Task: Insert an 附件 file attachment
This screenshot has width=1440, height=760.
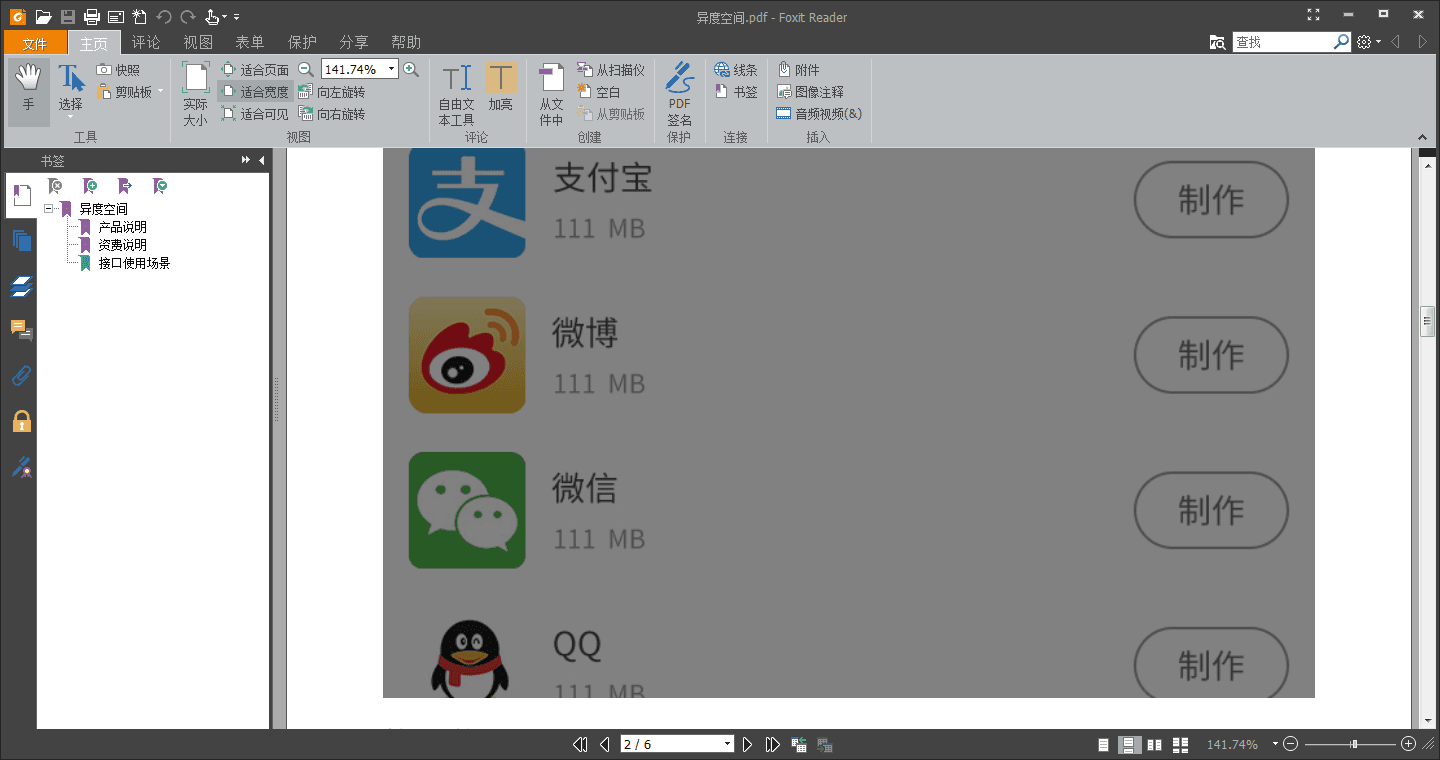Action: [x=798, y=70]
